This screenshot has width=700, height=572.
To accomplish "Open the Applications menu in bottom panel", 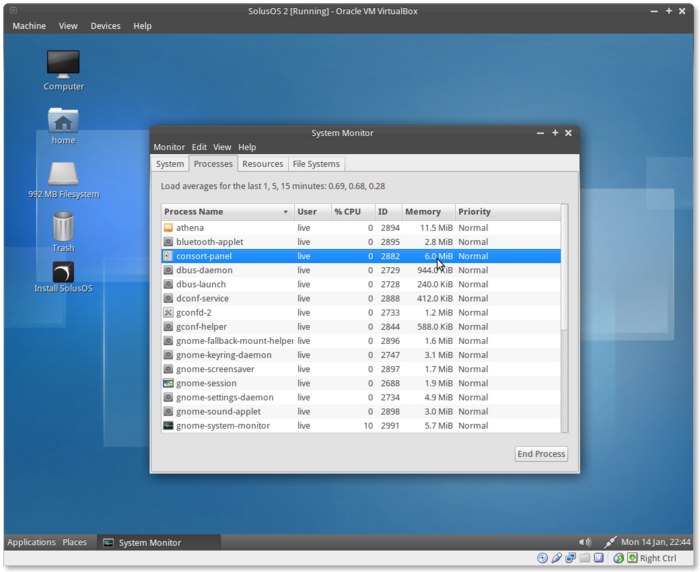I will click(31, 542).
